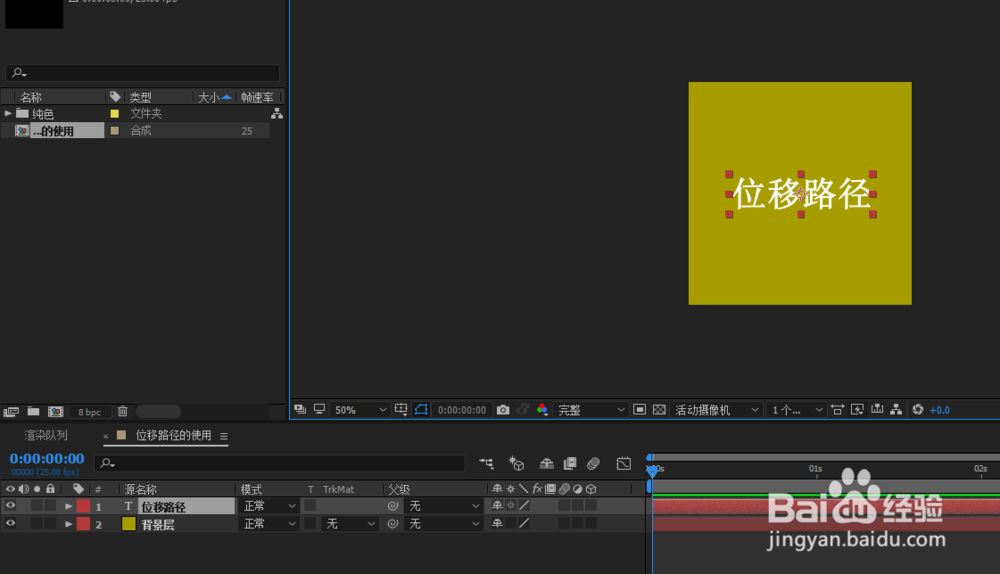The image size is (1000, 574).
Task: Open the timeline panel menu icon
Action: (224, 436)
